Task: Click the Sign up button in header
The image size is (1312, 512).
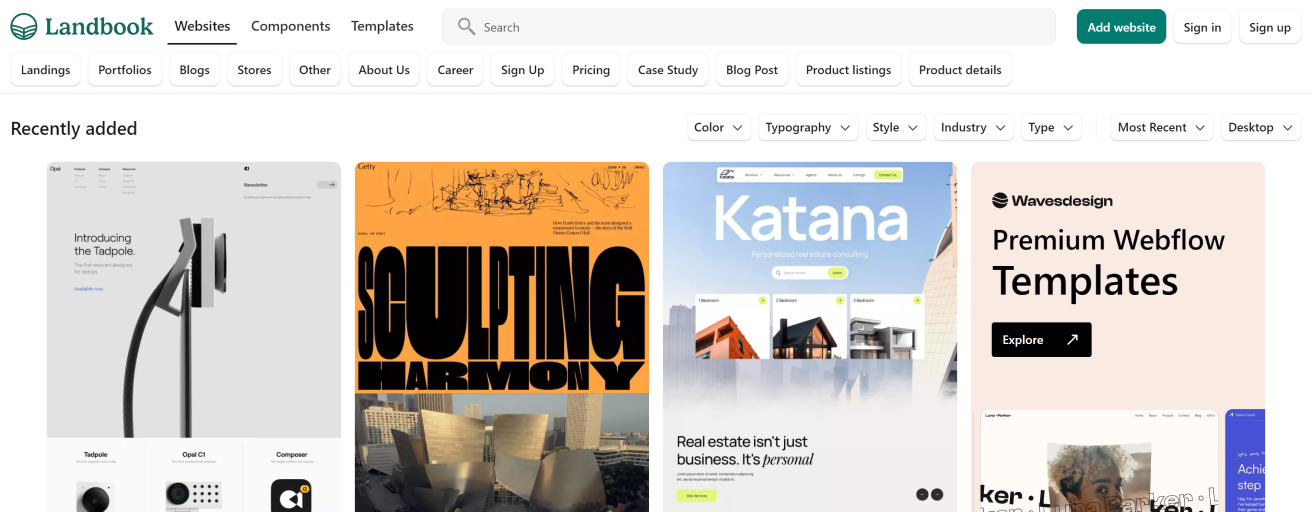Action: pos(1270,27)
